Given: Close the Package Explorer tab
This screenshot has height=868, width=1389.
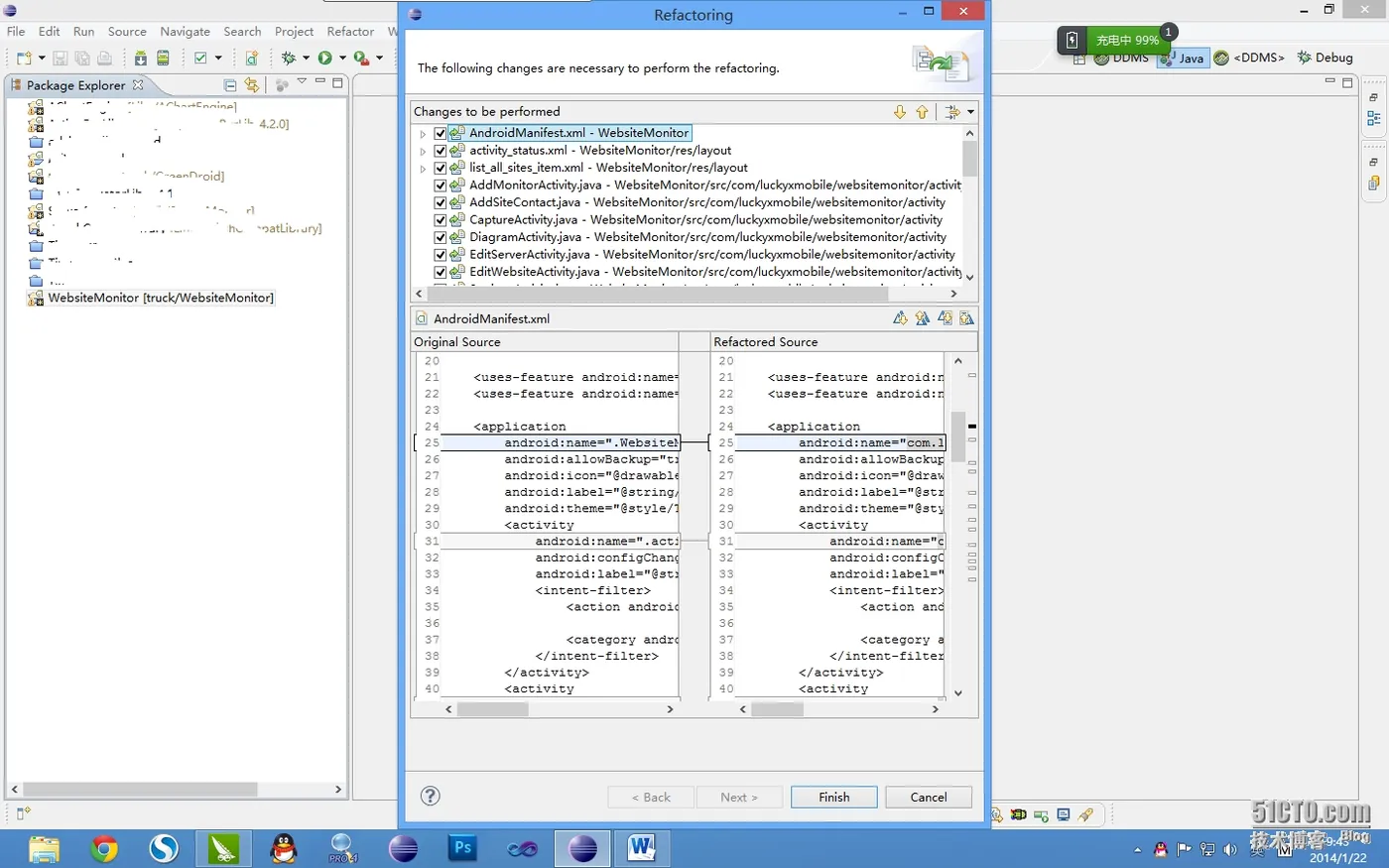Looking at the screenshot, I should [138, 85].
